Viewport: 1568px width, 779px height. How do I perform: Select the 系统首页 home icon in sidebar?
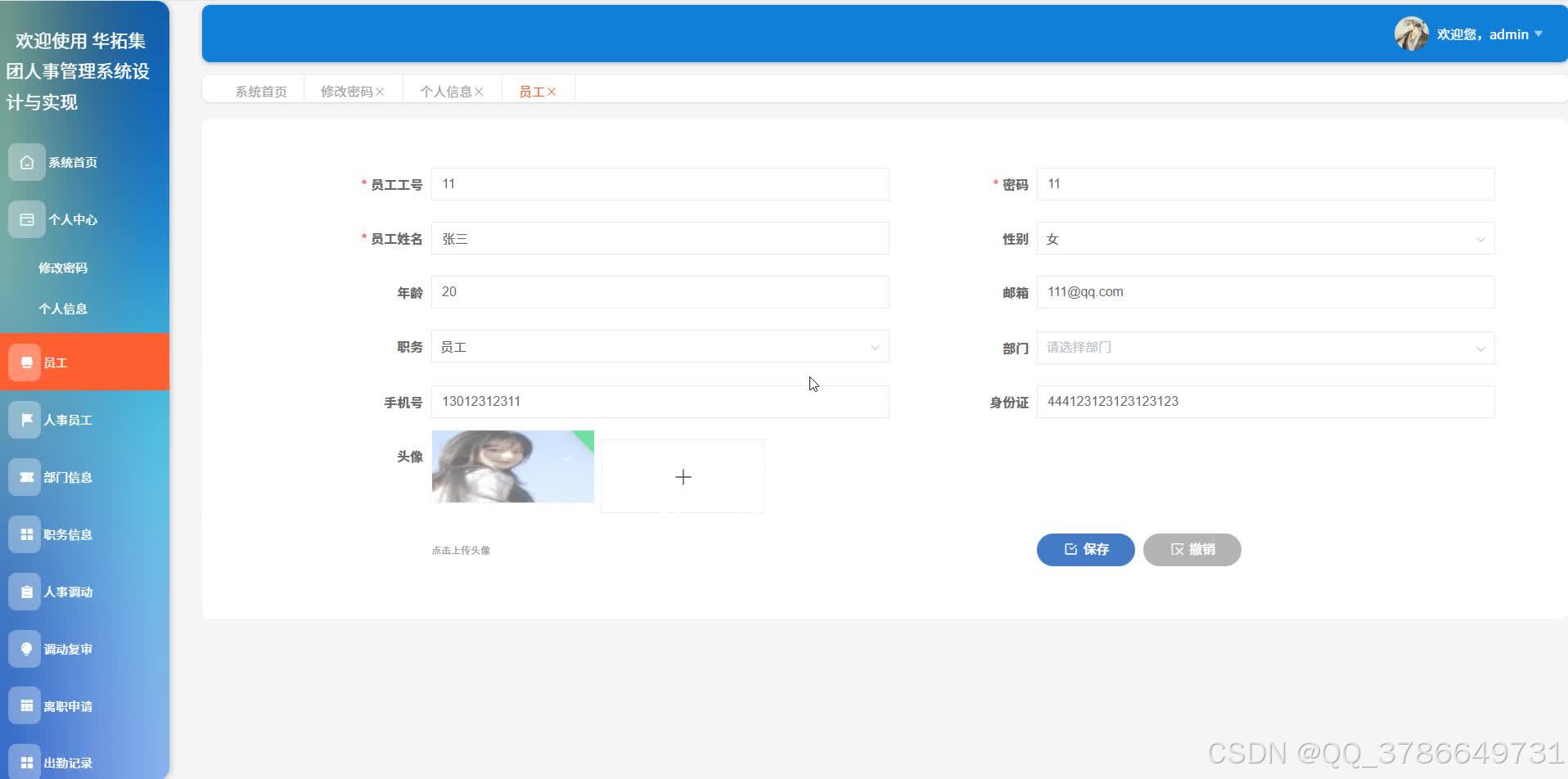pos(25,161)
